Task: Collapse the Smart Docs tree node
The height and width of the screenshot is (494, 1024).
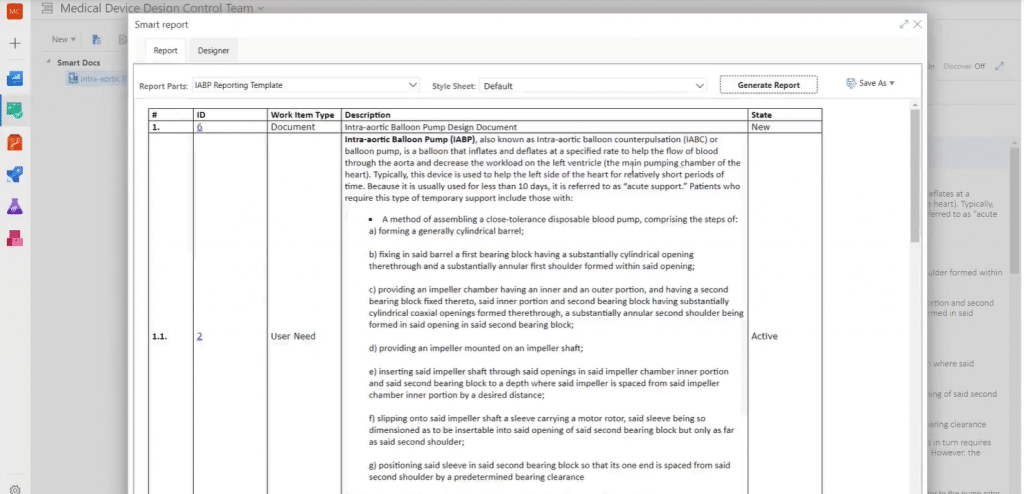Action: pyautogui.click(x=49, y=63)
